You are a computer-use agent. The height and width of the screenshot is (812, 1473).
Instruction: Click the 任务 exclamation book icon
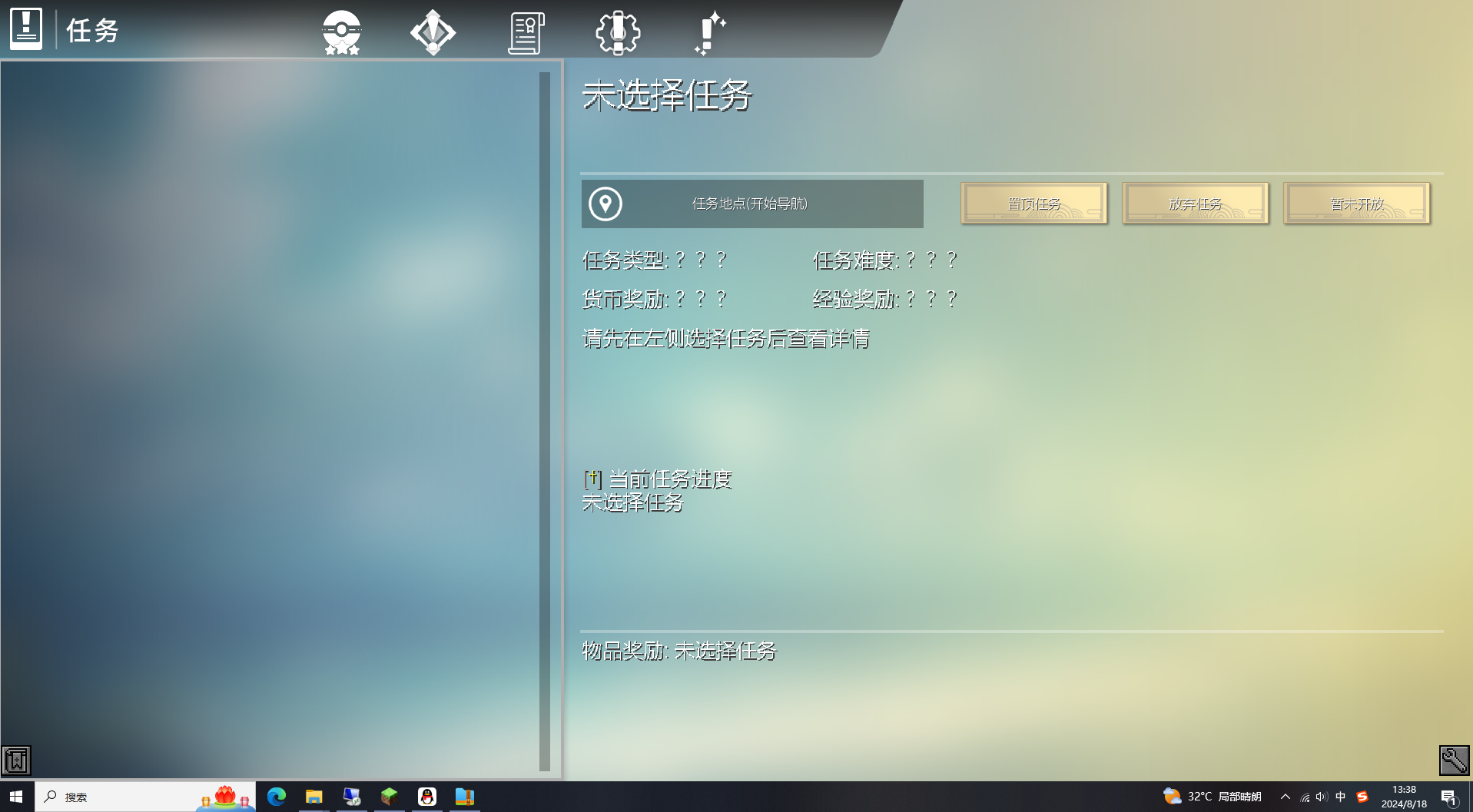[x=26, y=29]
